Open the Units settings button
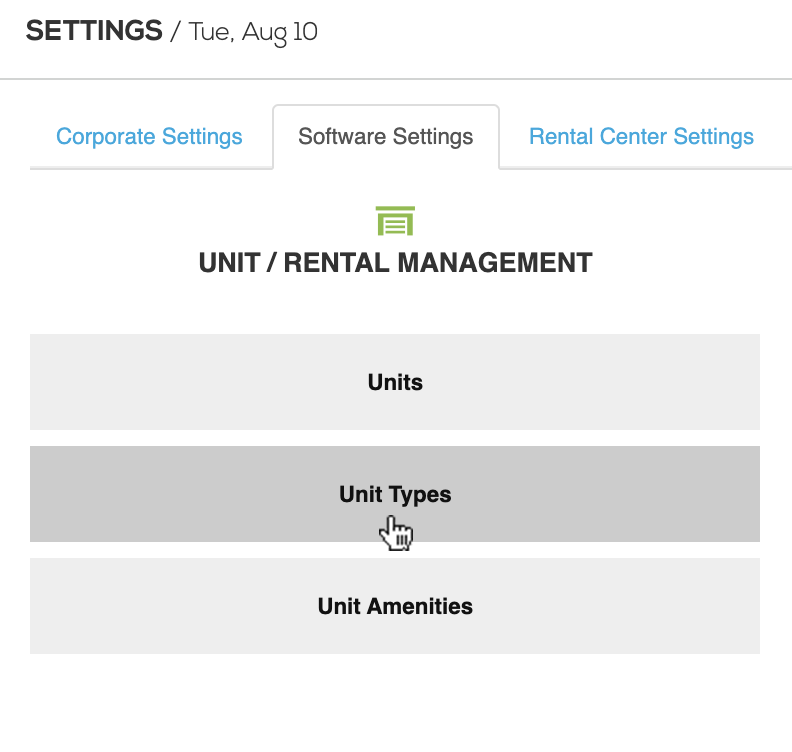 coord(395,382)
